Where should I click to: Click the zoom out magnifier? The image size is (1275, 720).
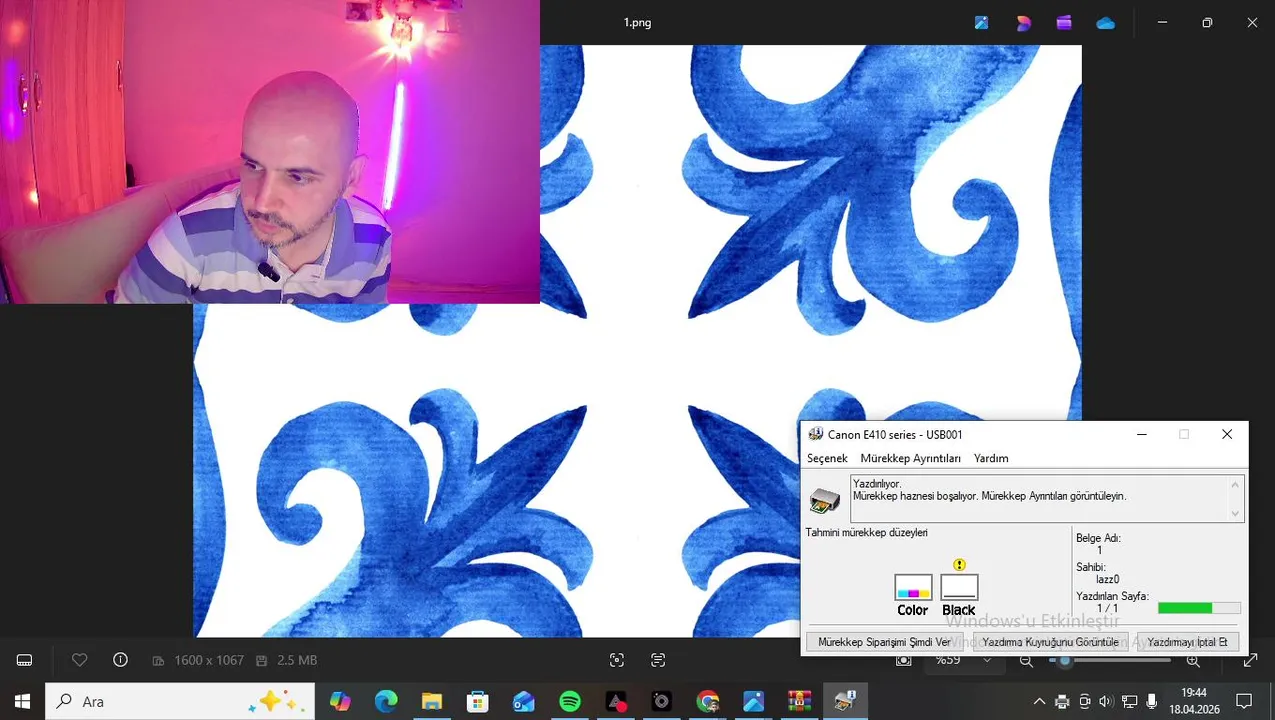point(1026,660)
